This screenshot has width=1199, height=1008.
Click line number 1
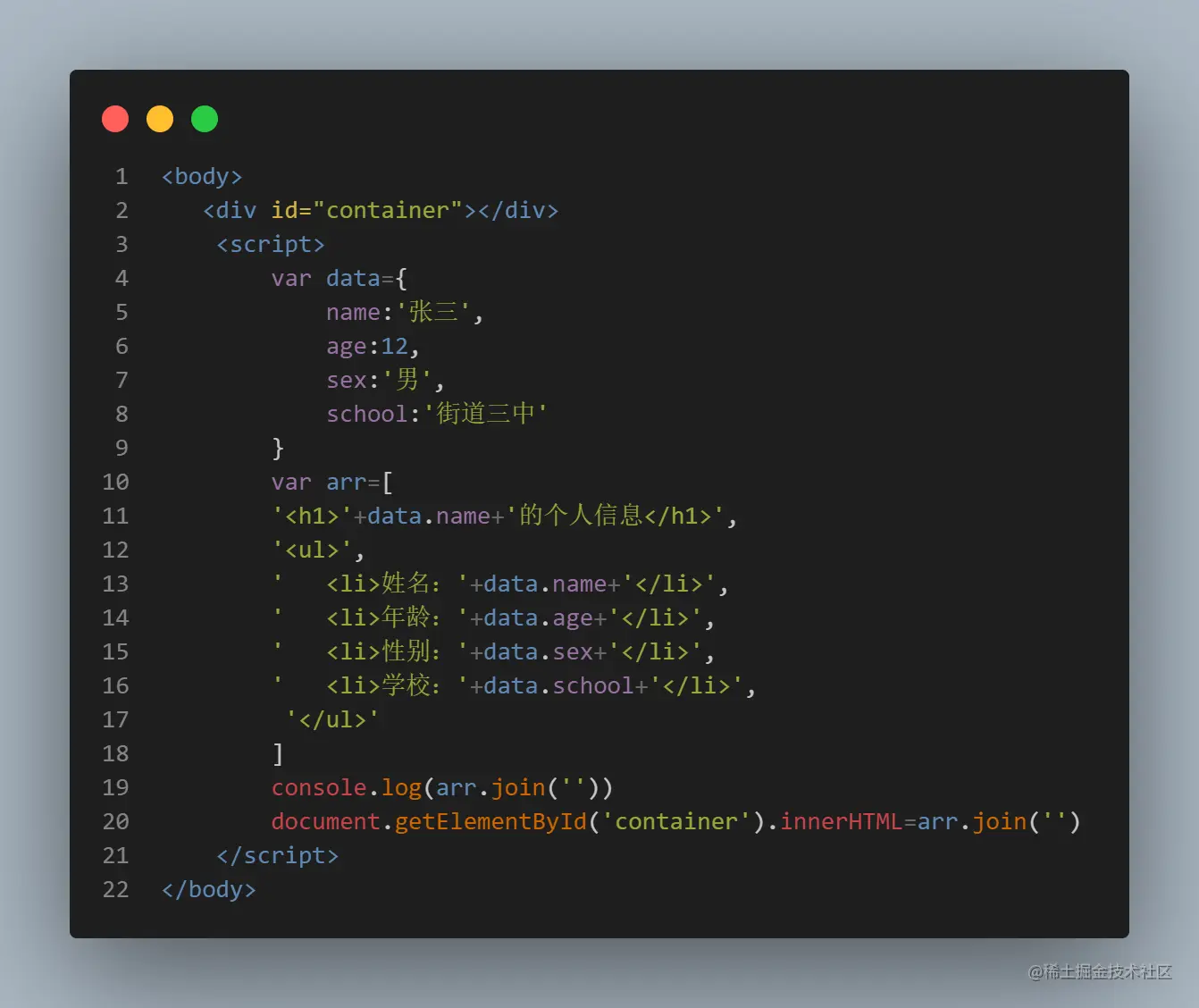coord(122,176)
